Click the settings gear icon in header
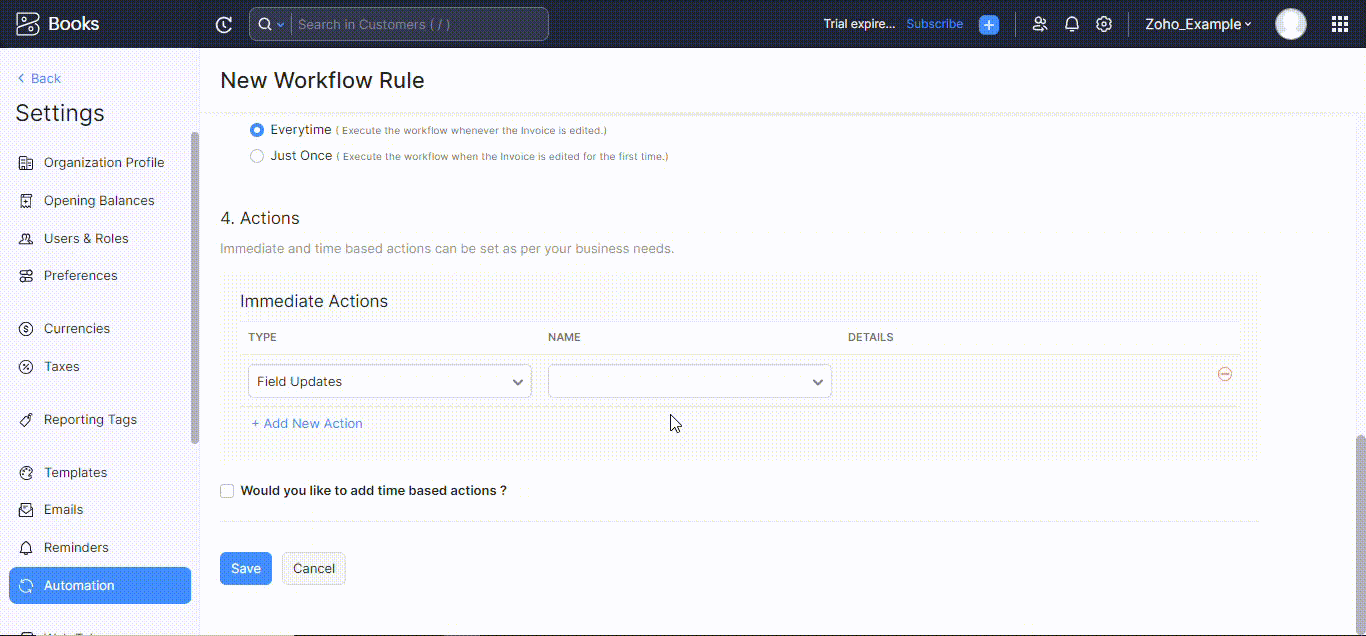 [x=1104, y=24]
